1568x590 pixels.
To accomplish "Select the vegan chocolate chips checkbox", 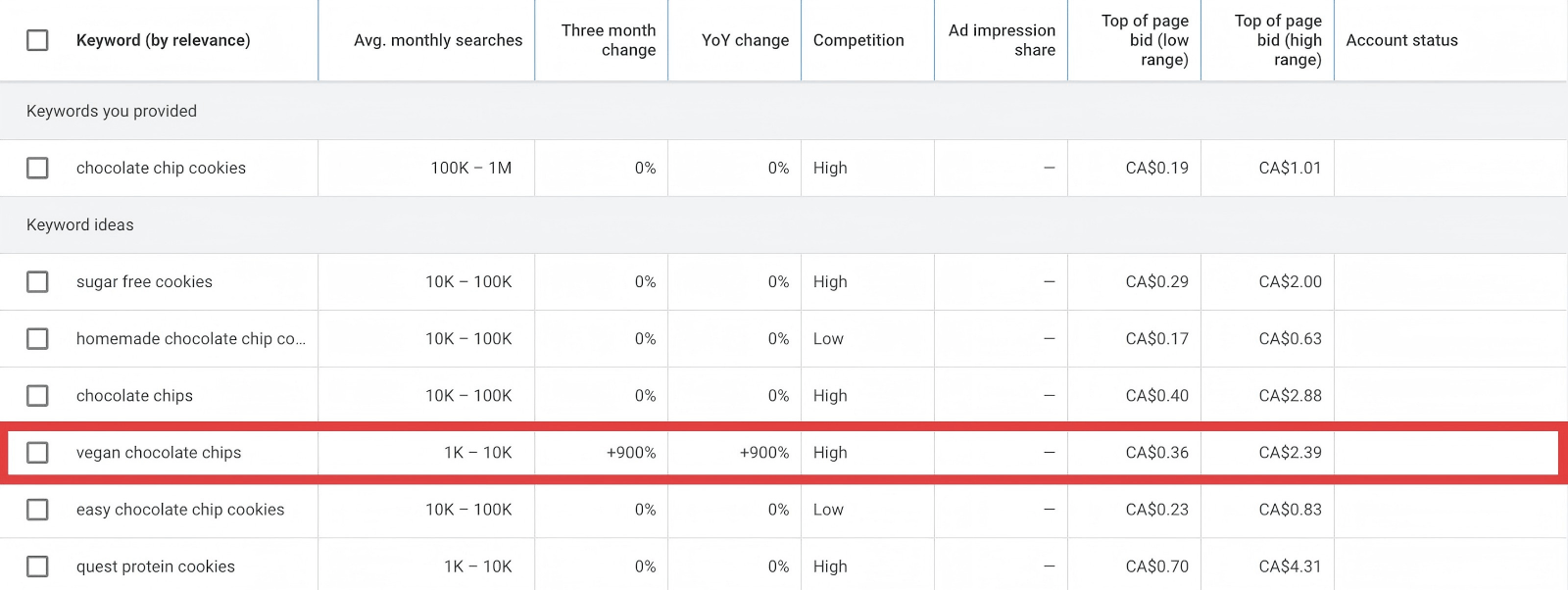I will (37, 452).
